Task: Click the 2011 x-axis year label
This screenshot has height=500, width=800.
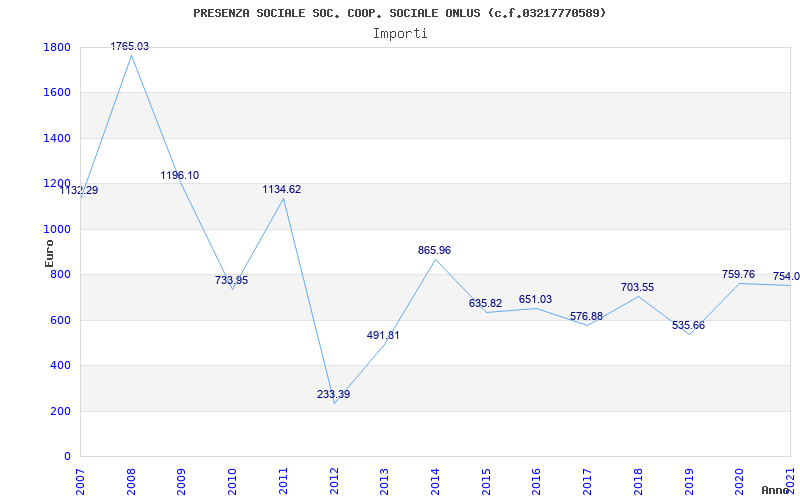Action: [x=283, y=482]
